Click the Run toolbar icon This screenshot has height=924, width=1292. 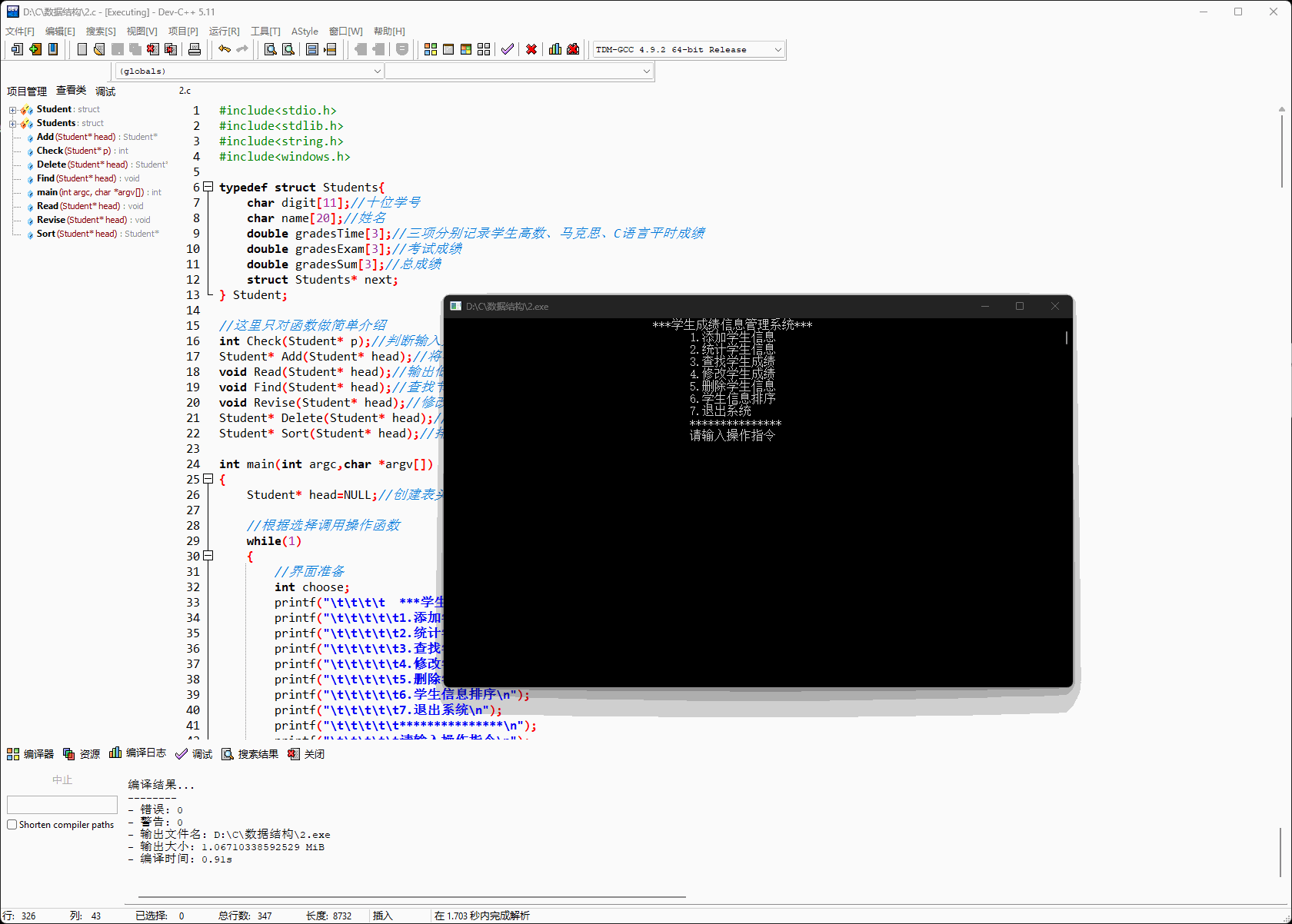tap(448, 49)
